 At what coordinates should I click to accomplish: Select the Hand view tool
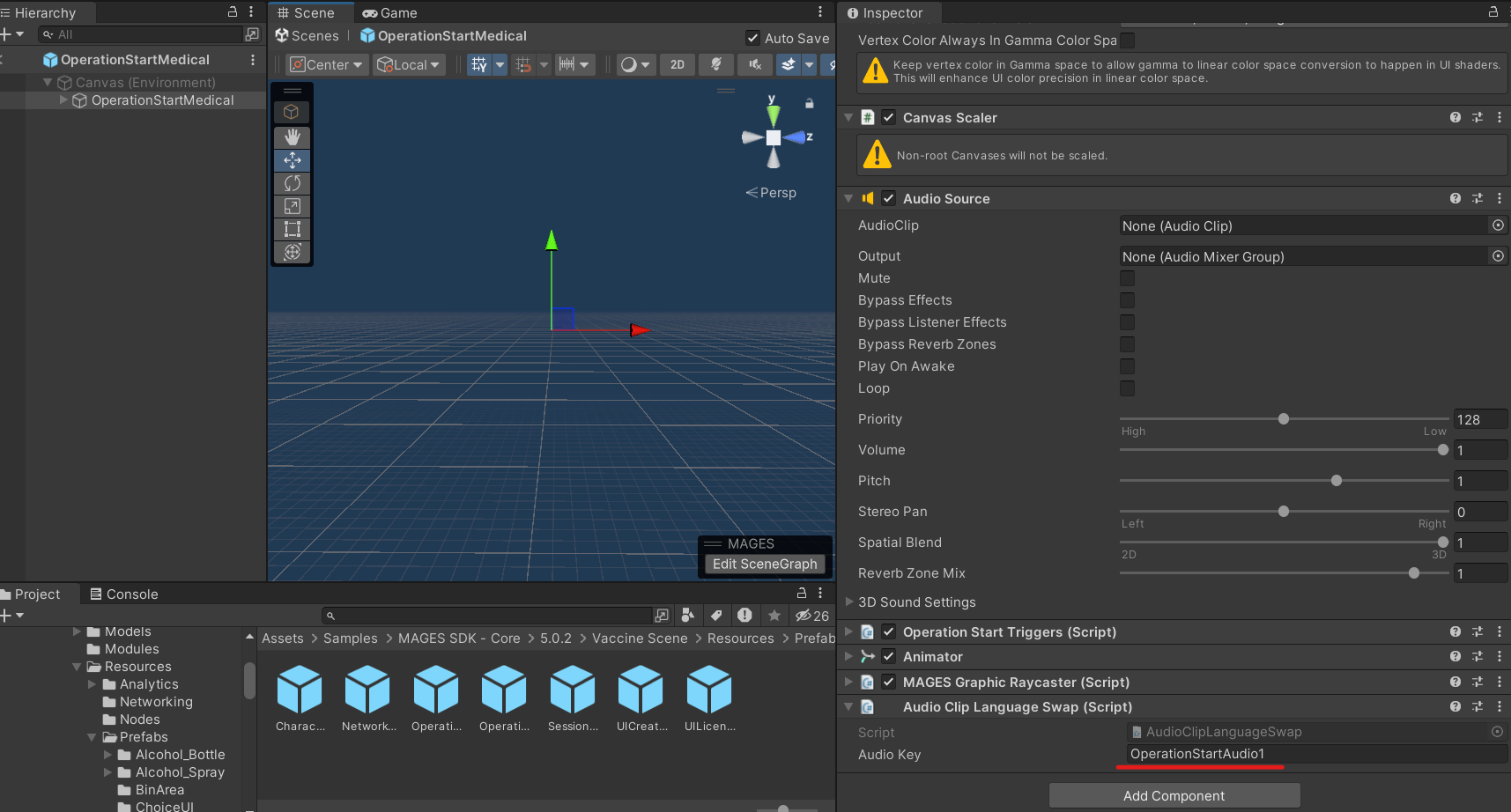[293, 137]
